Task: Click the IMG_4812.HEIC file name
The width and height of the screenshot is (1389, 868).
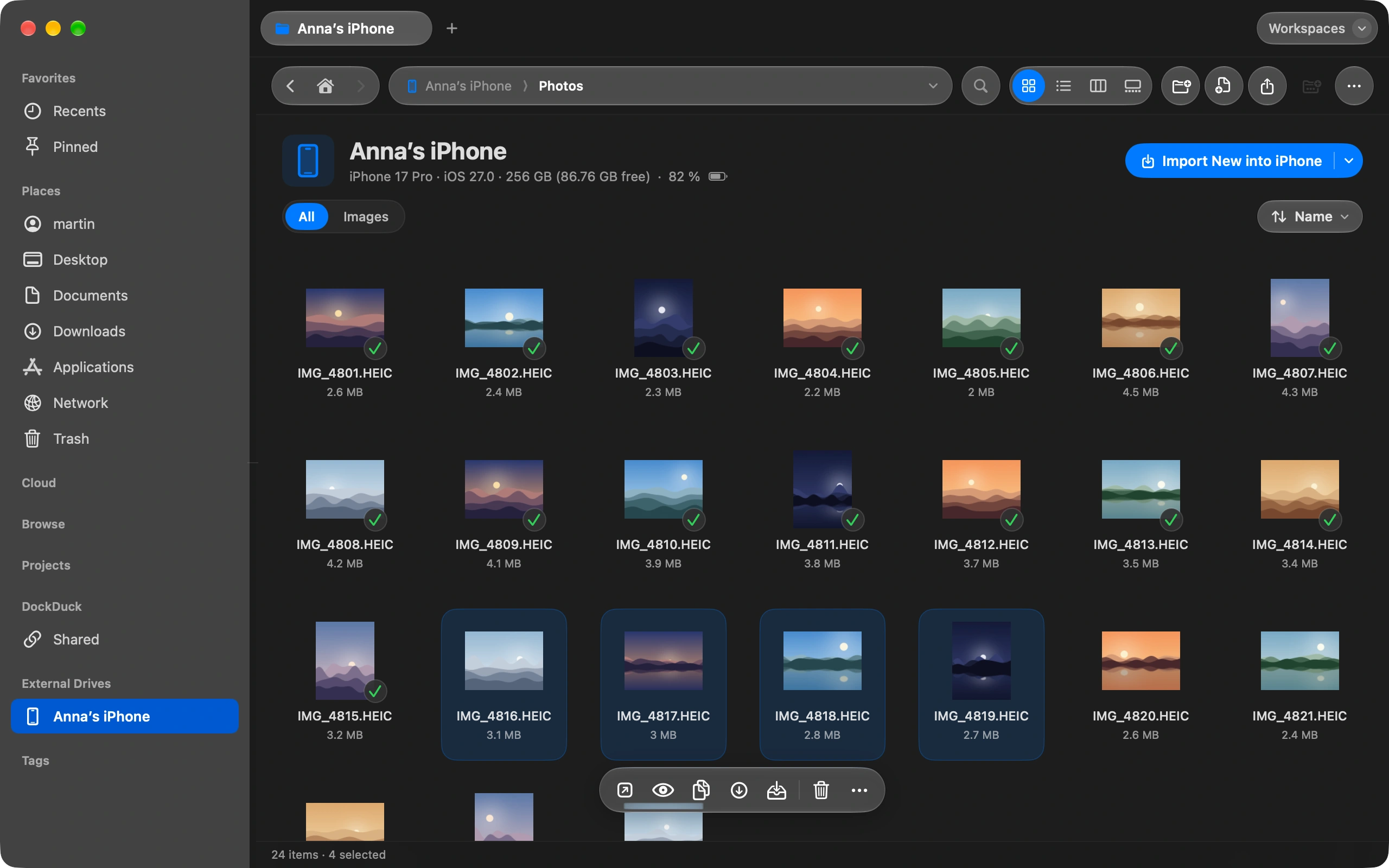Action: pyautogui.click(x=981, y=544)
